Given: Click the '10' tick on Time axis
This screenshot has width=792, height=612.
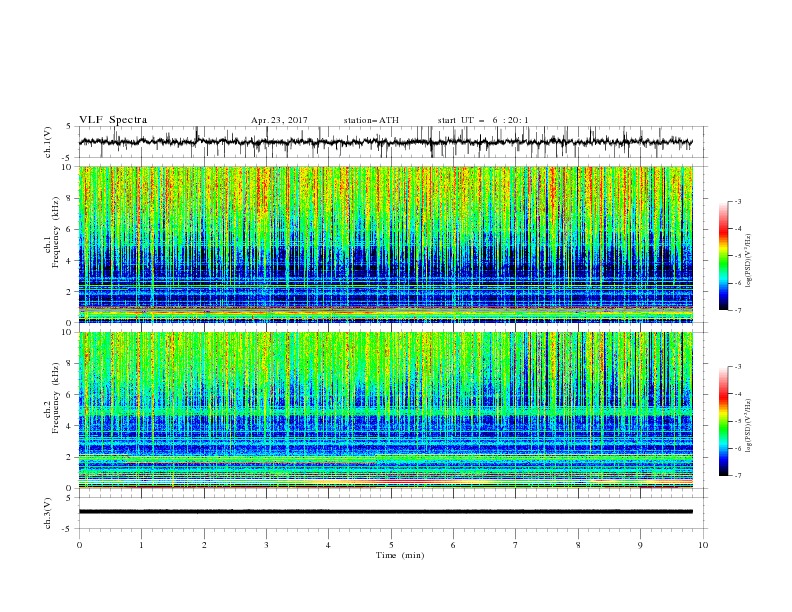Looking at the screenshot, I should (703, 545).
